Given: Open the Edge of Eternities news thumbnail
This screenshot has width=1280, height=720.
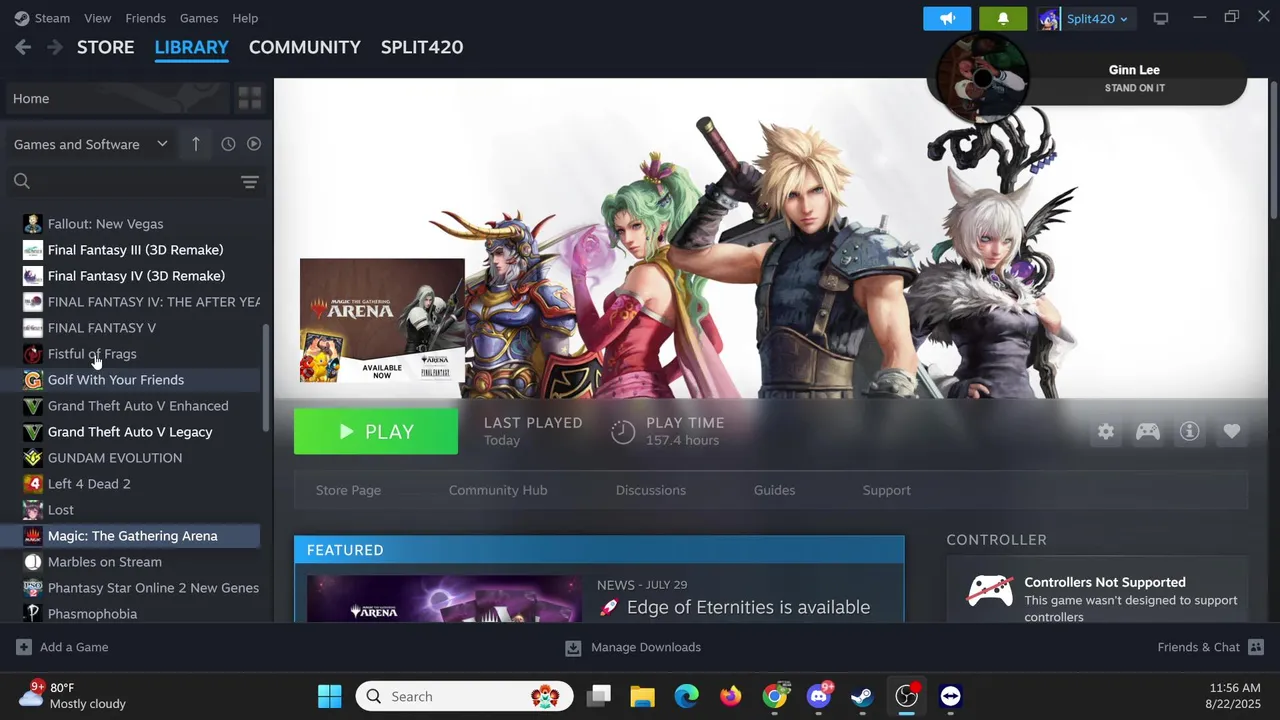Looking at the screenshot, I should (x=443, y=598).
